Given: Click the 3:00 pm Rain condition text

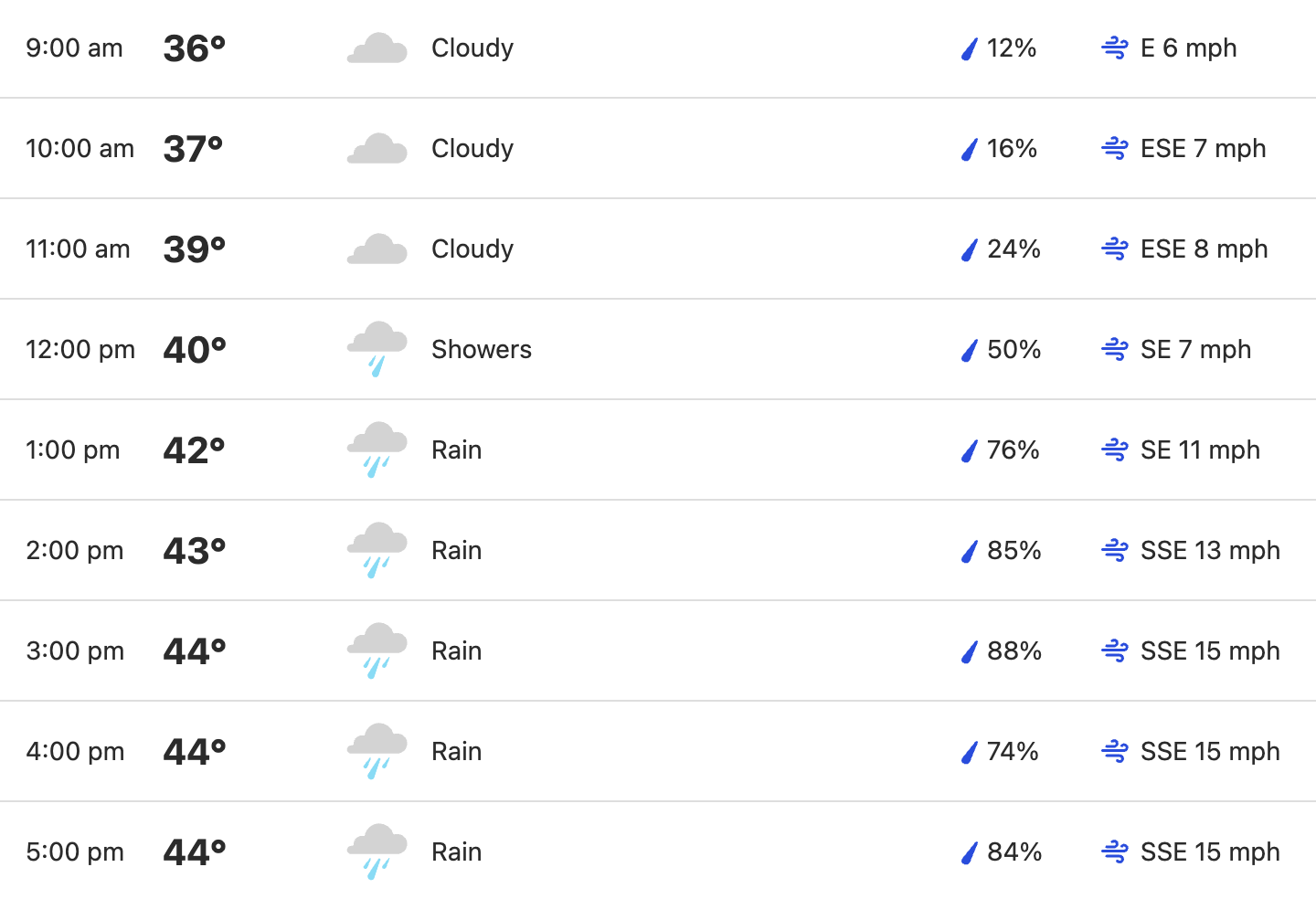Looking at the screenshot, I should (x=457, y=651).
